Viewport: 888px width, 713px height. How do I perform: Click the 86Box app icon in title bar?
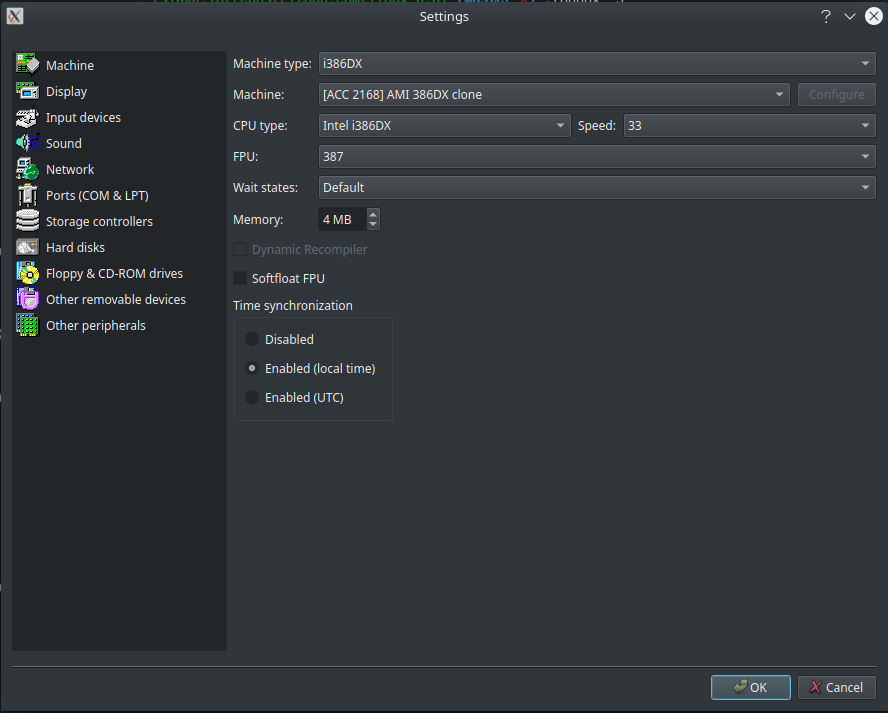pos(15,16)
